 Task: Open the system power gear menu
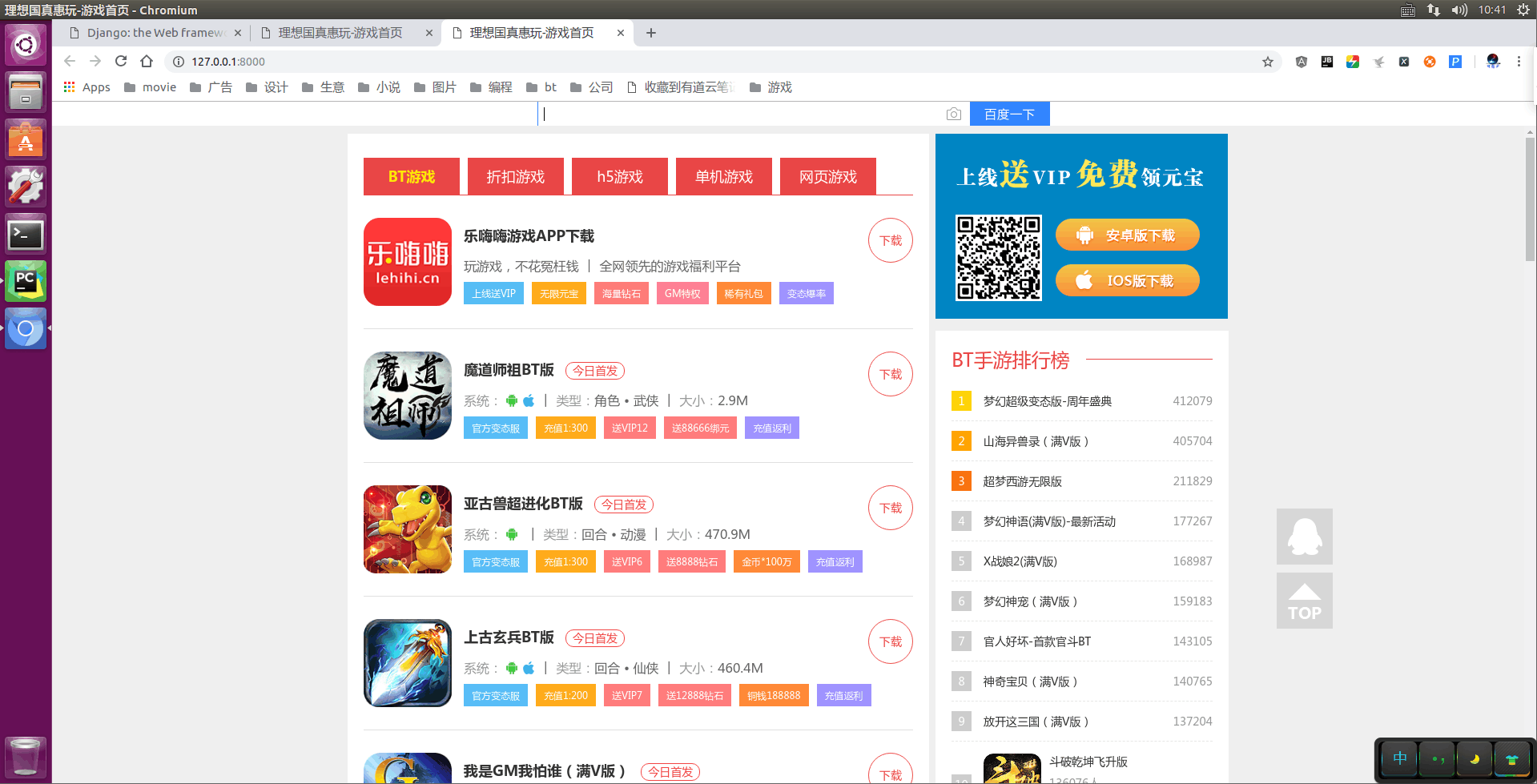point(1523,10)
